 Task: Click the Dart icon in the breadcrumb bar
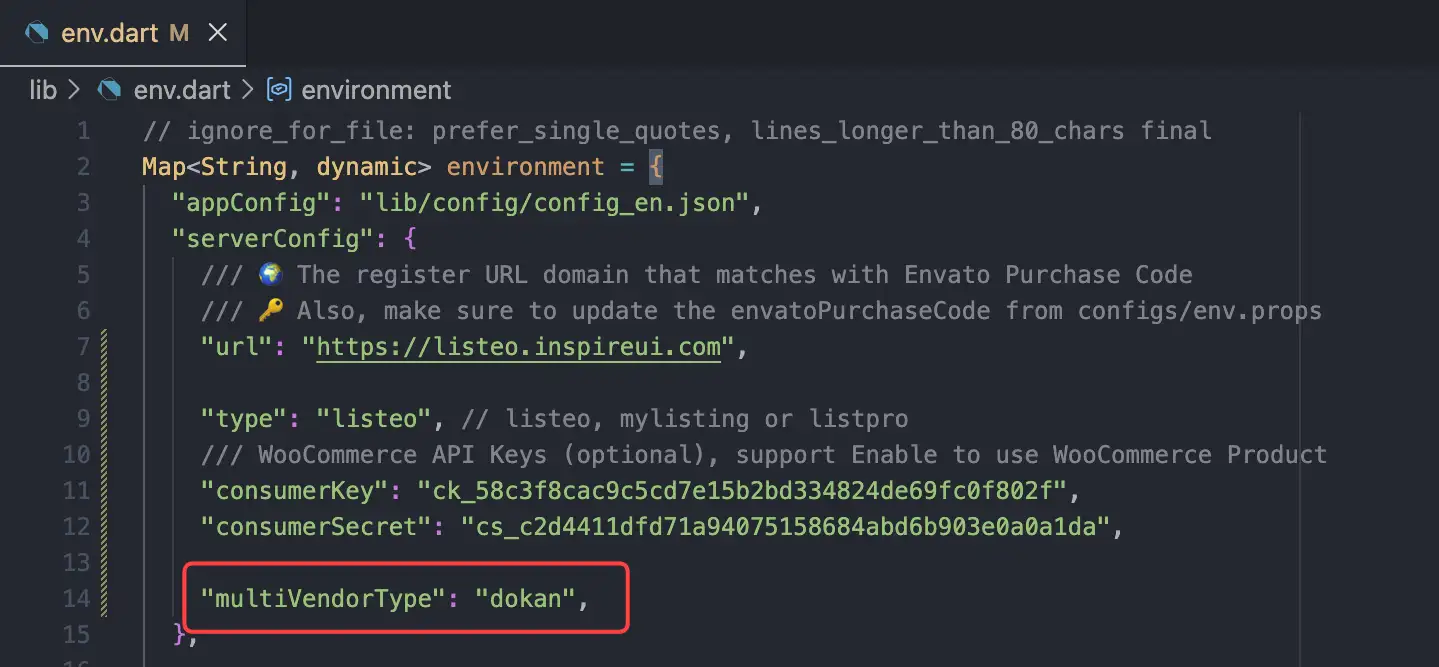click(x=109, y=90)
